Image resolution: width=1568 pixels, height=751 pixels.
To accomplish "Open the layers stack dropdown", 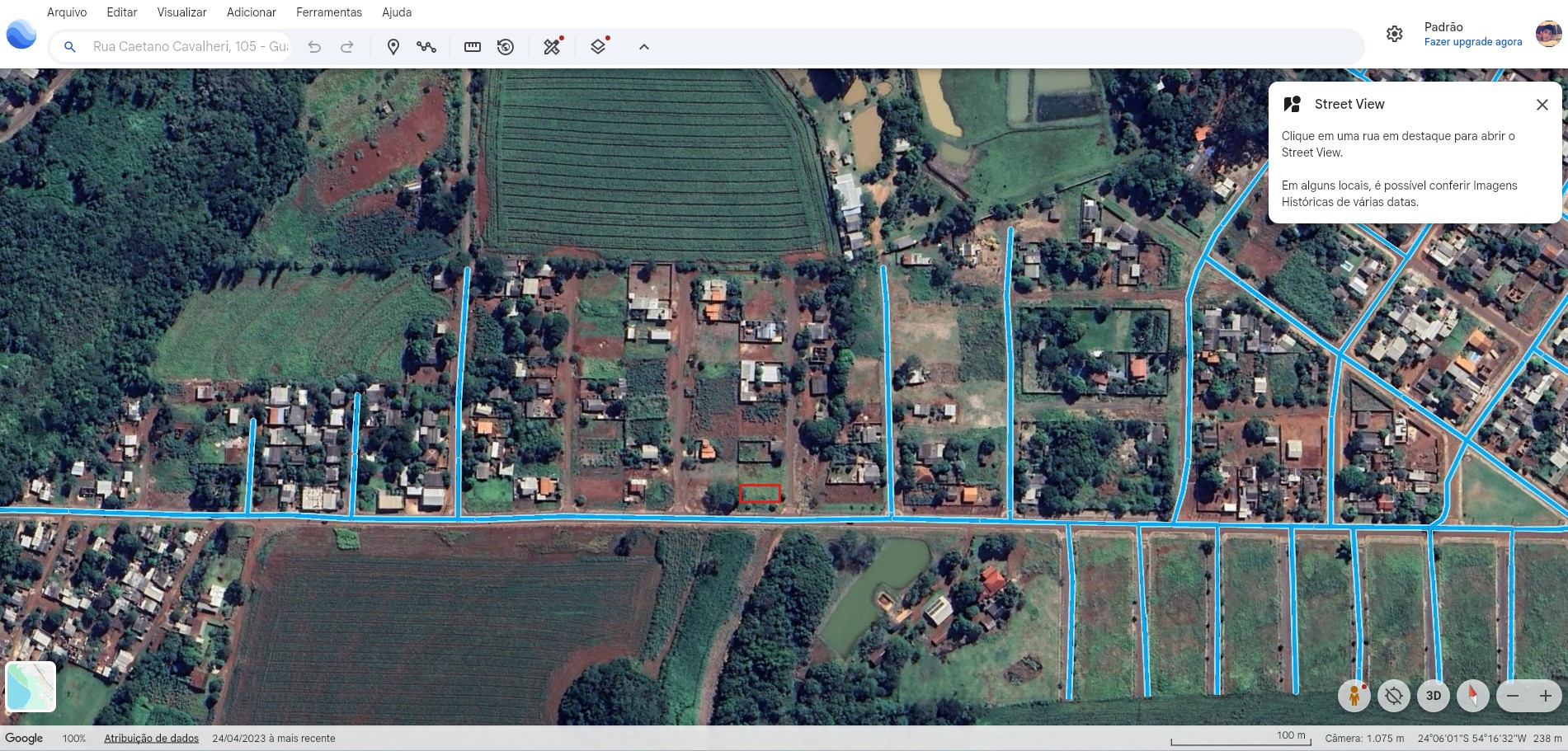I will click(598, 47).
